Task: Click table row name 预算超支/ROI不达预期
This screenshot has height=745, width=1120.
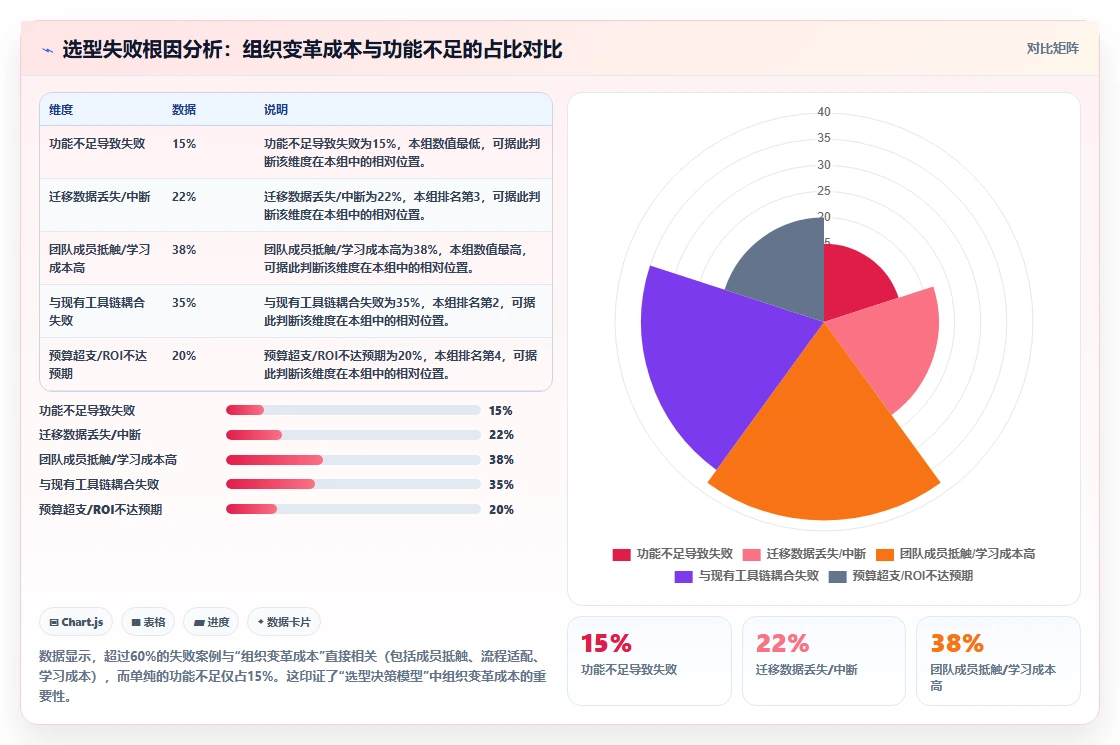Action: [x=98, y=364]
